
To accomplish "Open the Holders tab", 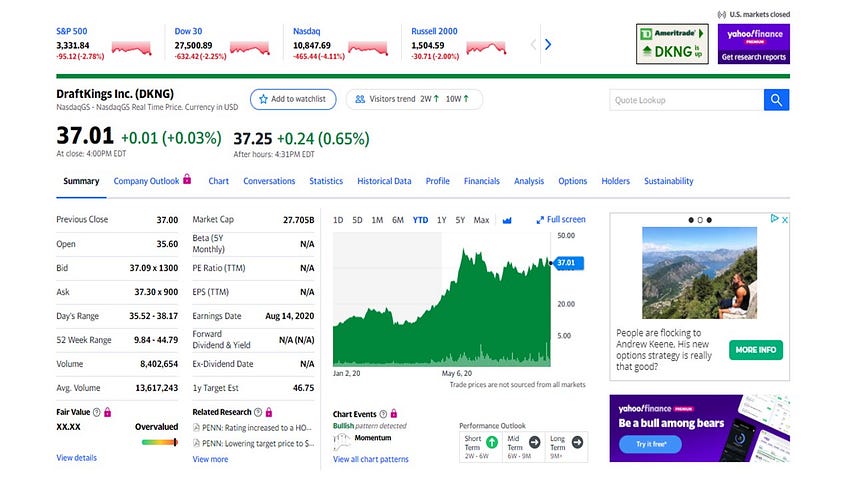I will [615, 181].
